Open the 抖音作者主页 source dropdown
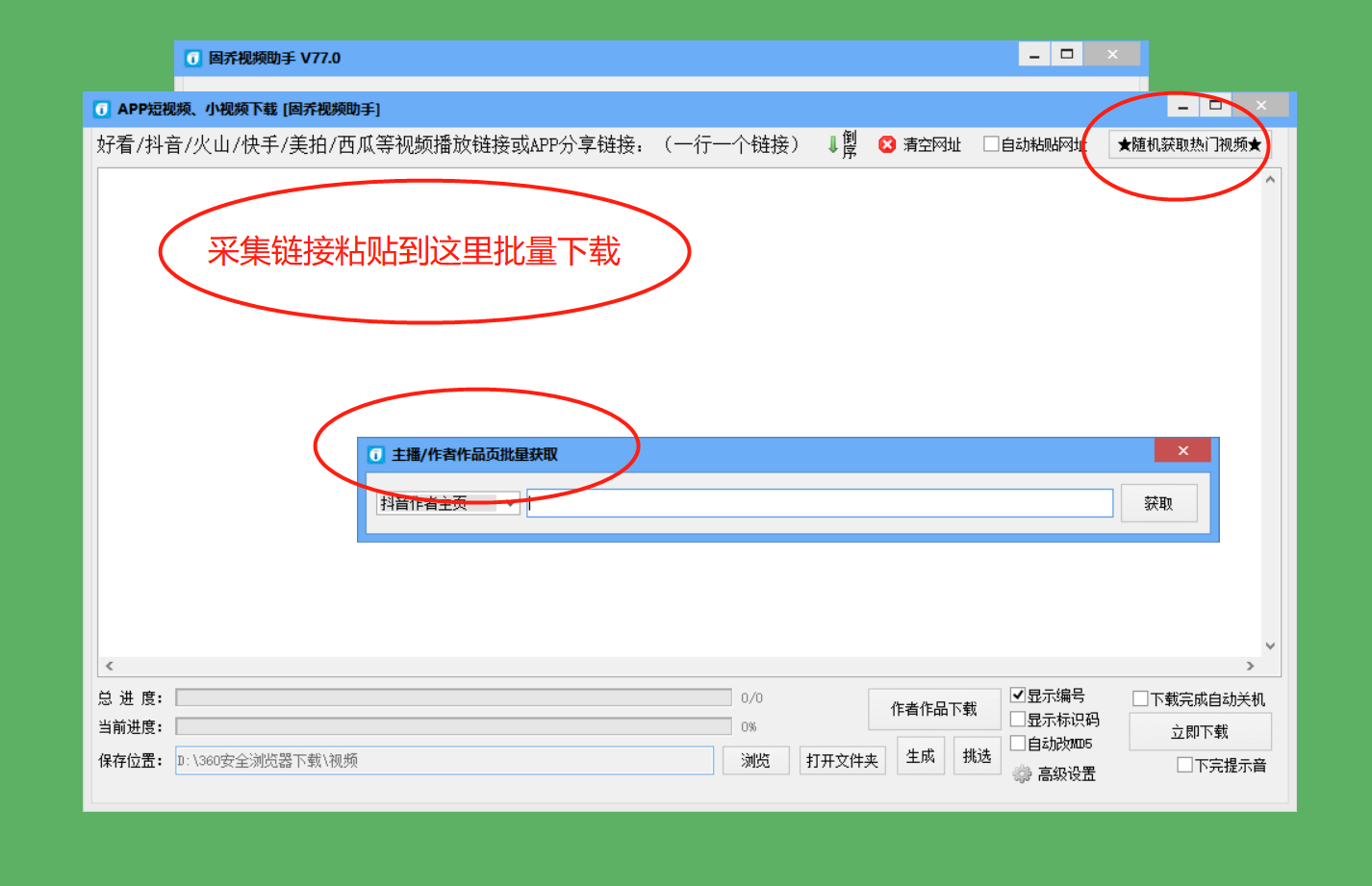 448,503
